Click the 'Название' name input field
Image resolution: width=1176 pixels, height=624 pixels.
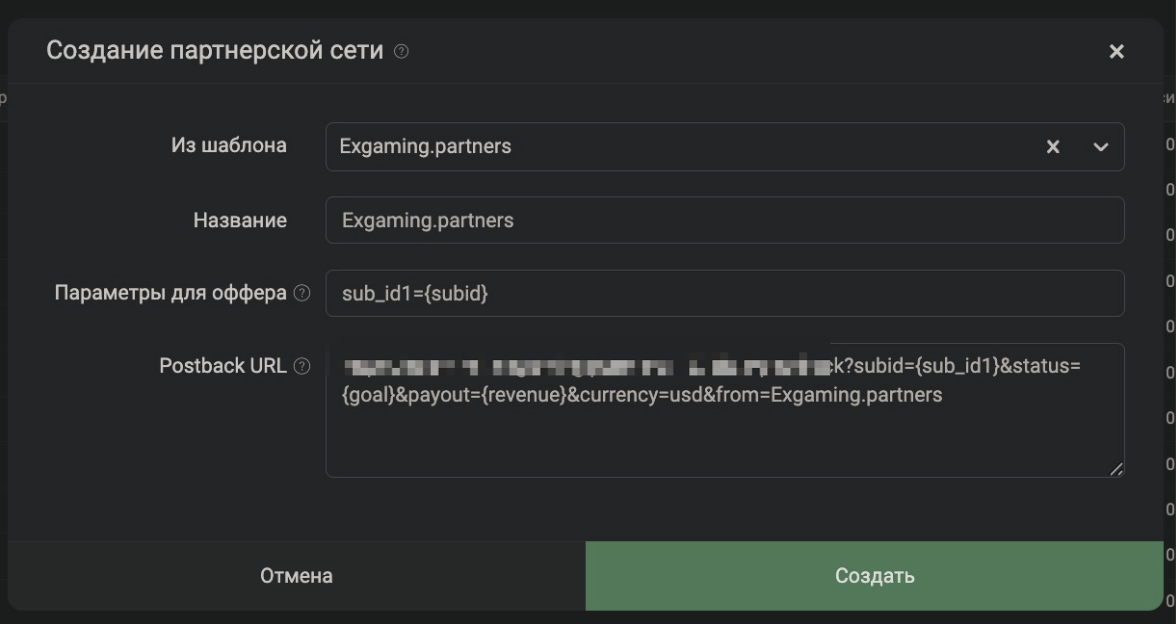click(724, 220)
